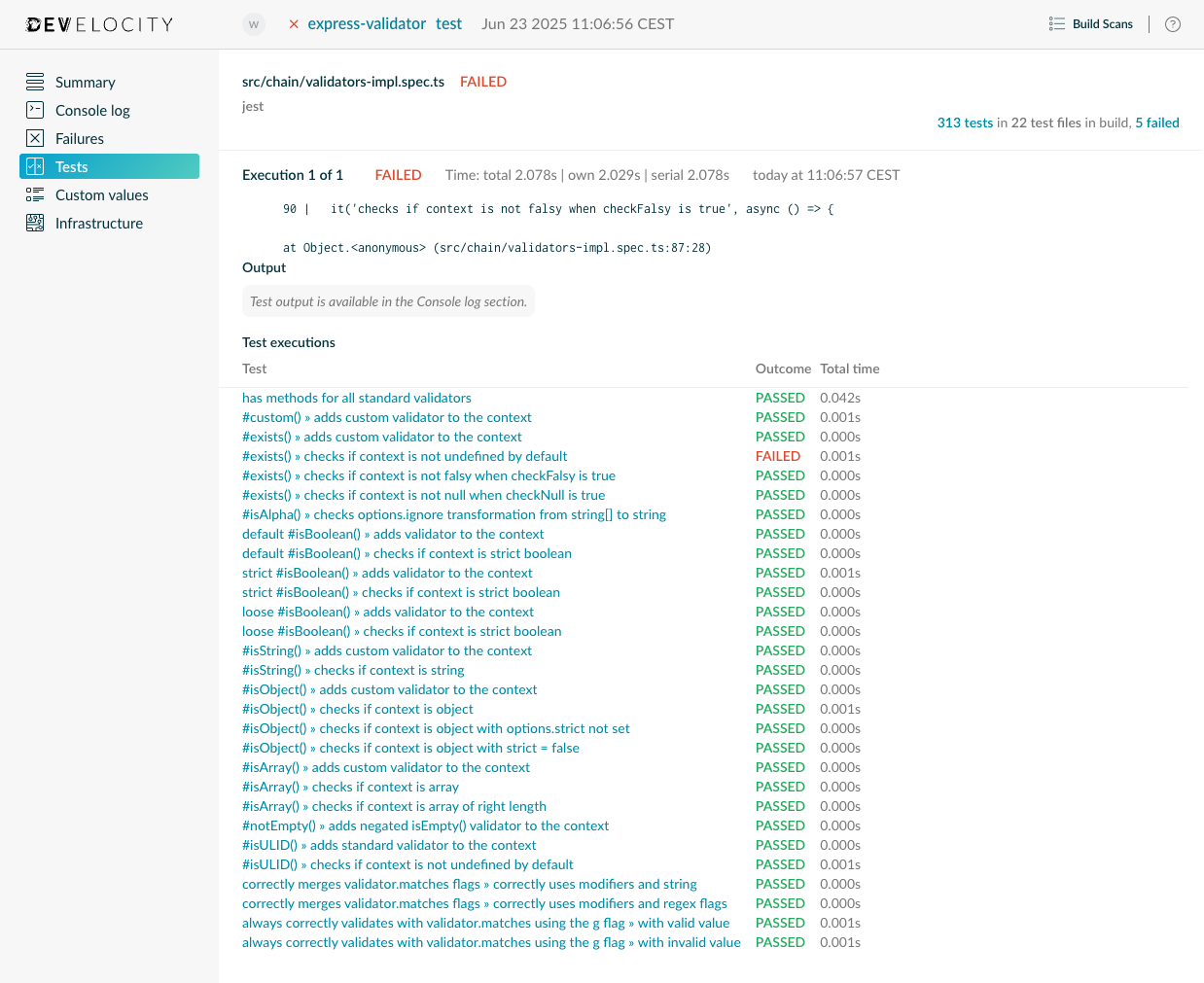Open the Infrastructure chip icon
This screenshot has height=983, width=1204.
tap(35, 223)
